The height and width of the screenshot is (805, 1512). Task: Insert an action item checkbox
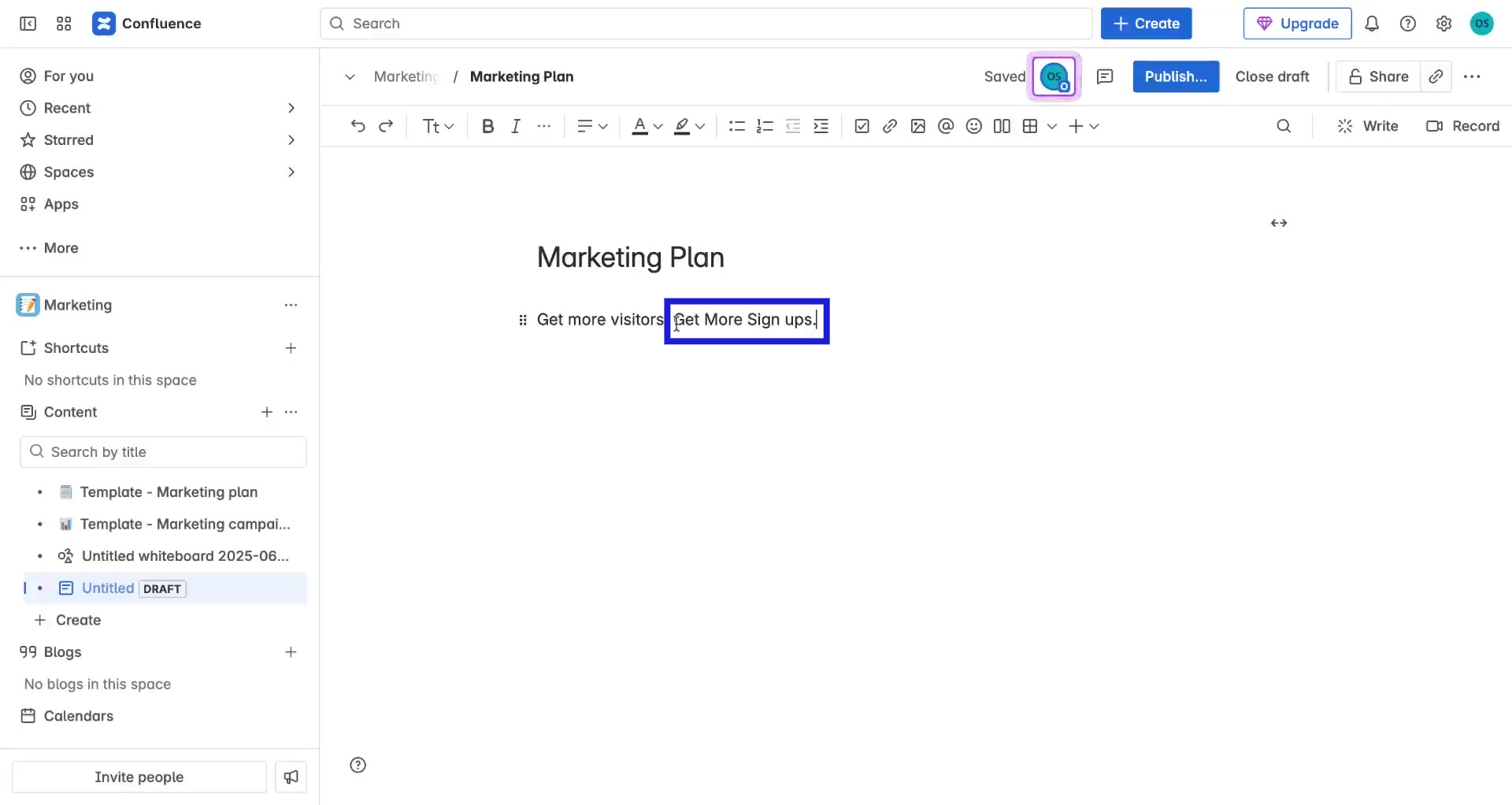[862, 126]
